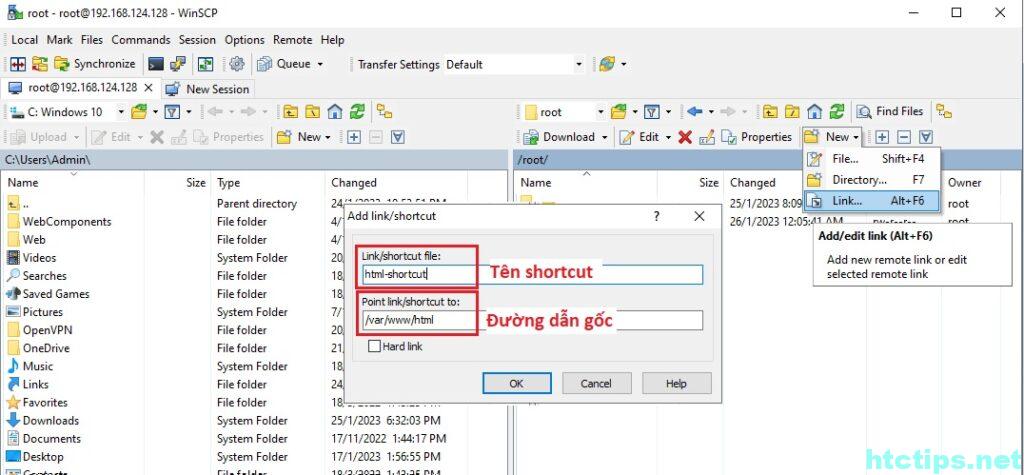Click Help in Add link/shortcut dialog
Screen dimensions: 1024x475
(676, 384)
